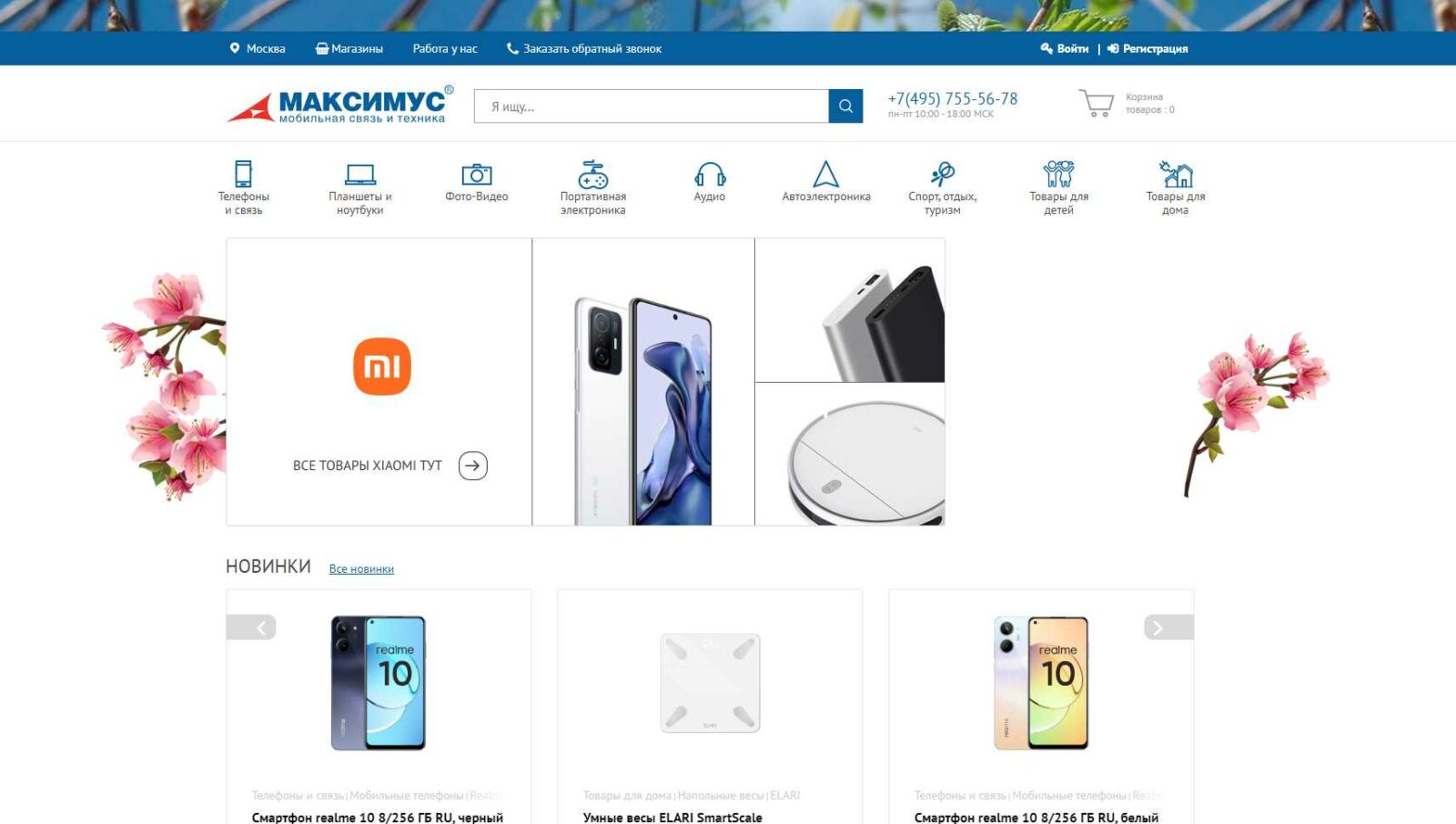1456x824 pixels.
Task: Choose city Москва in top bar
Action: [x=258, y=48]
